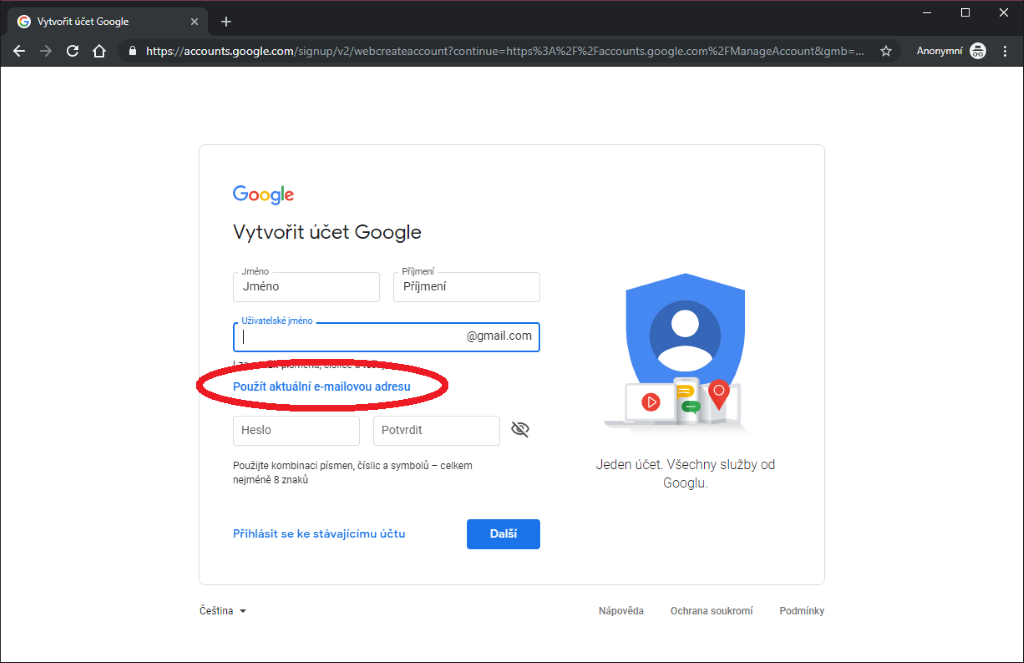
Task: Click the Potvrdit confirm password field
Action: [x=436, y=430]
